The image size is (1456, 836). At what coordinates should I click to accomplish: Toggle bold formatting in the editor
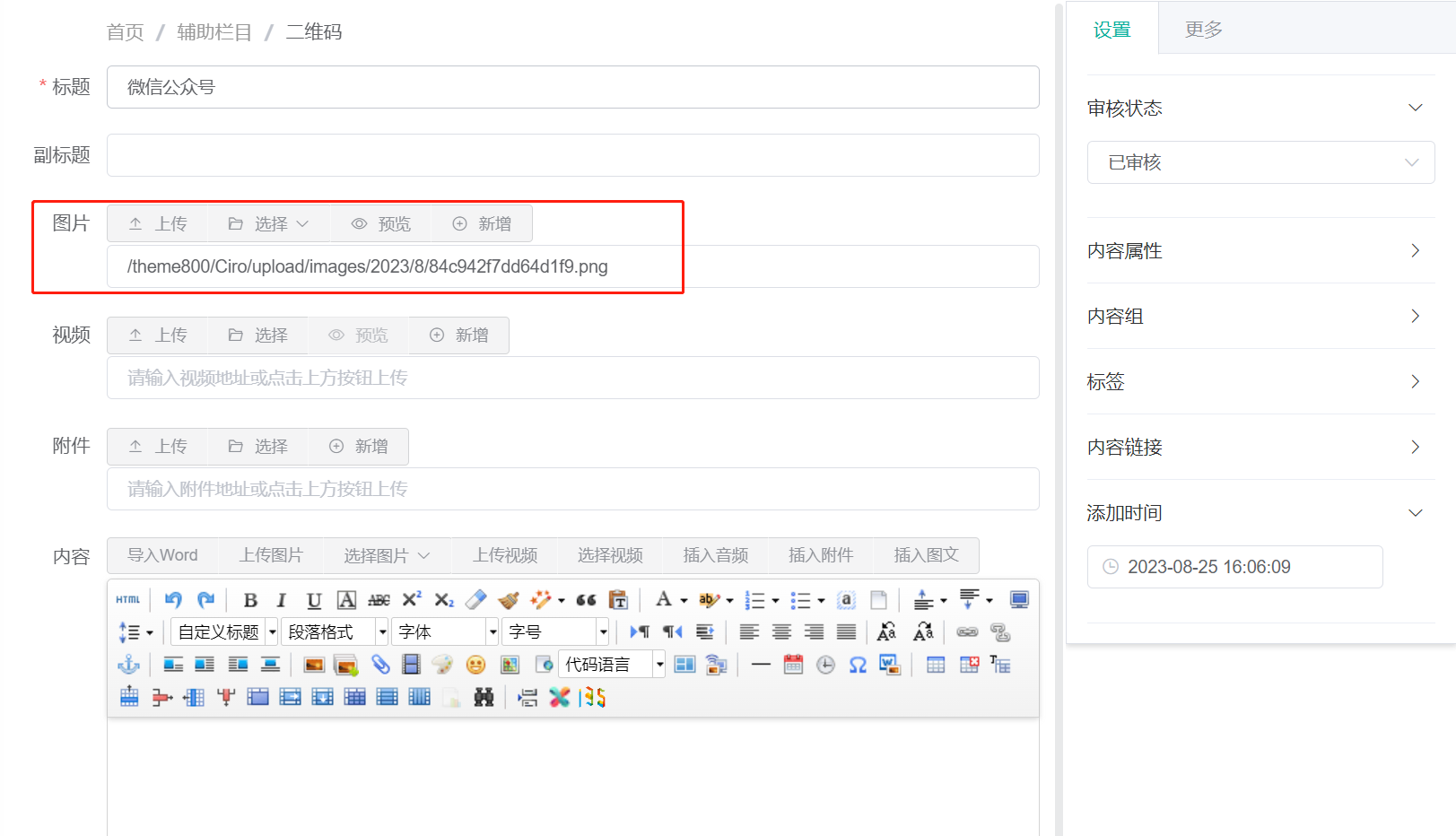pos(250,599)
